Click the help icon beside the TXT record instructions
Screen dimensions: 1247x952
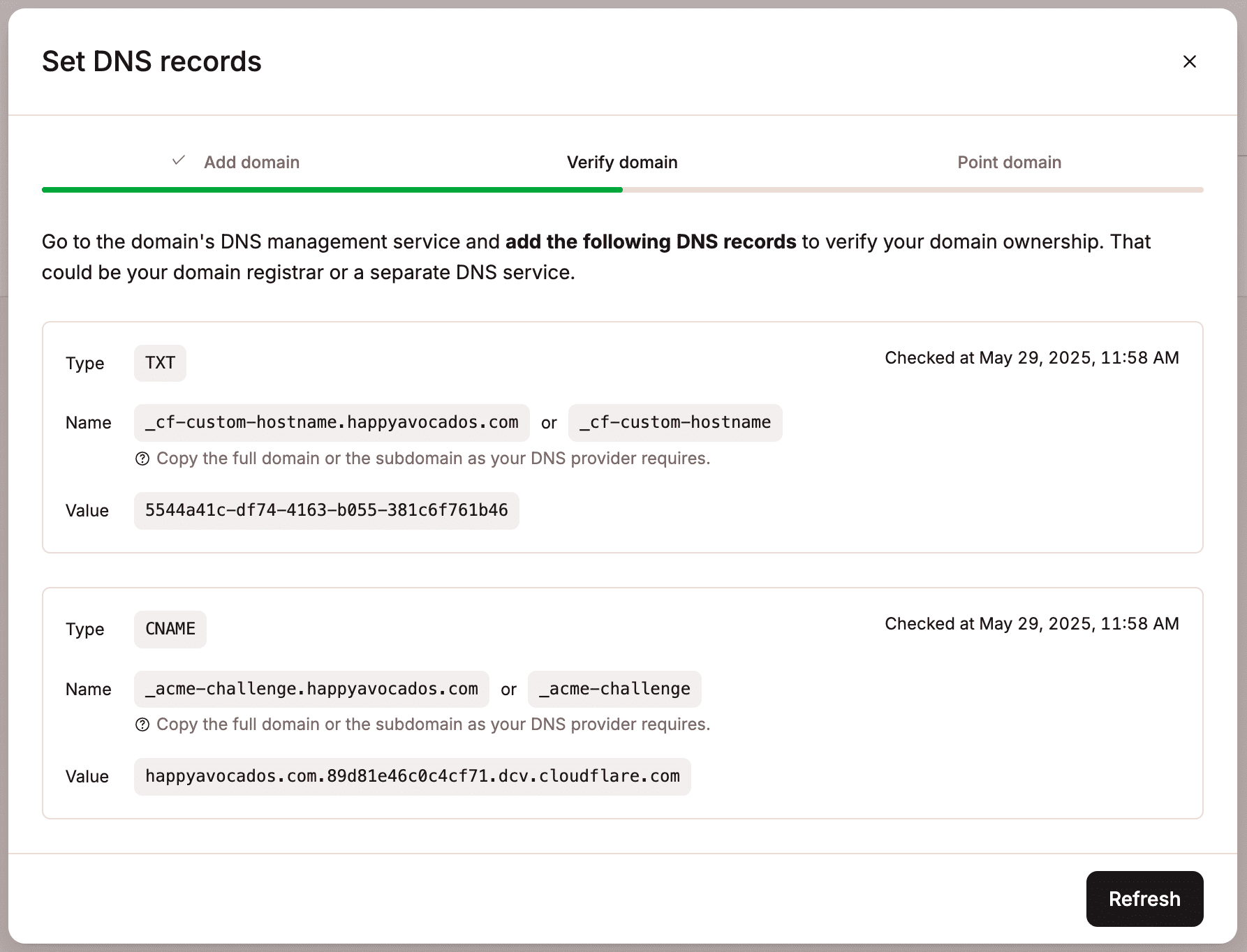click(x=142, y=459)
